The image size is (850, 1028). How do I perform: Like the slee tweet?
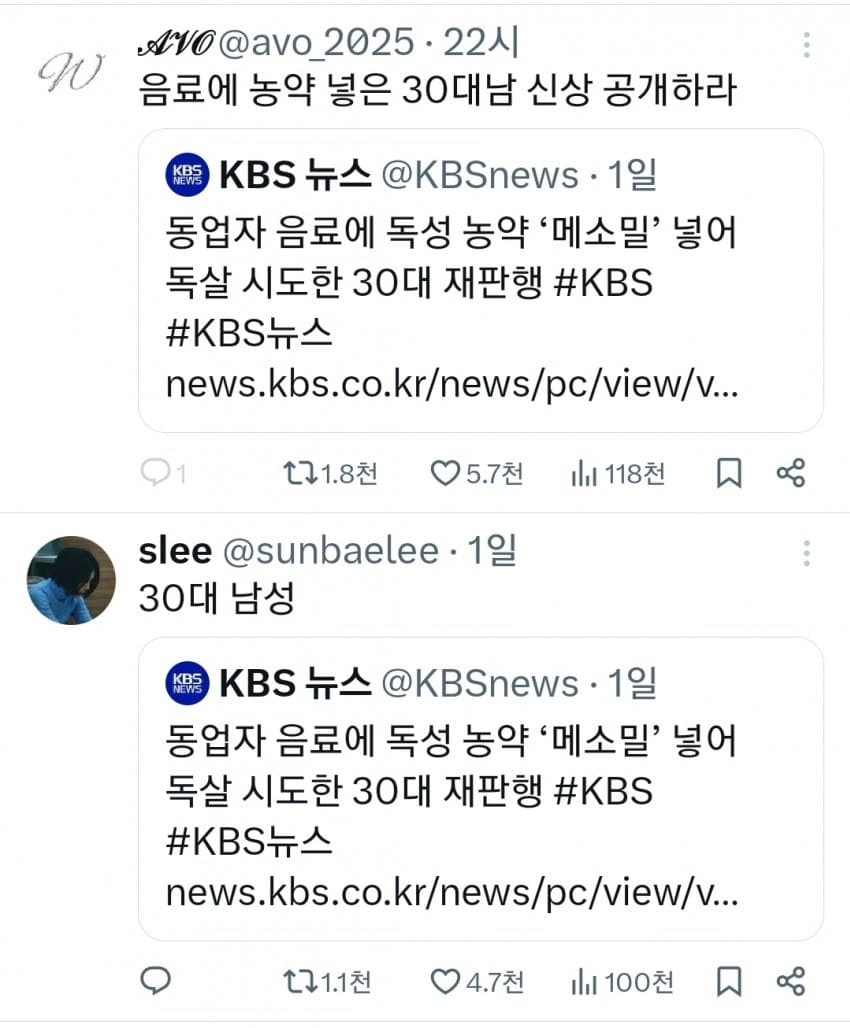point(444,981)
